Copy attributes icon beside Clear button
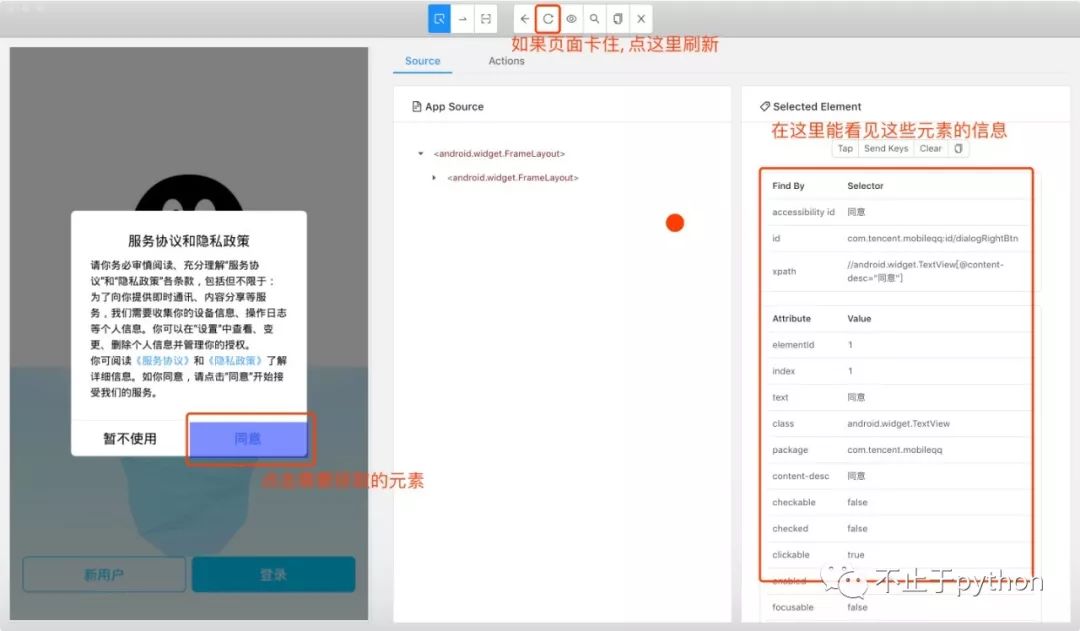 click(x=958, y=149)
